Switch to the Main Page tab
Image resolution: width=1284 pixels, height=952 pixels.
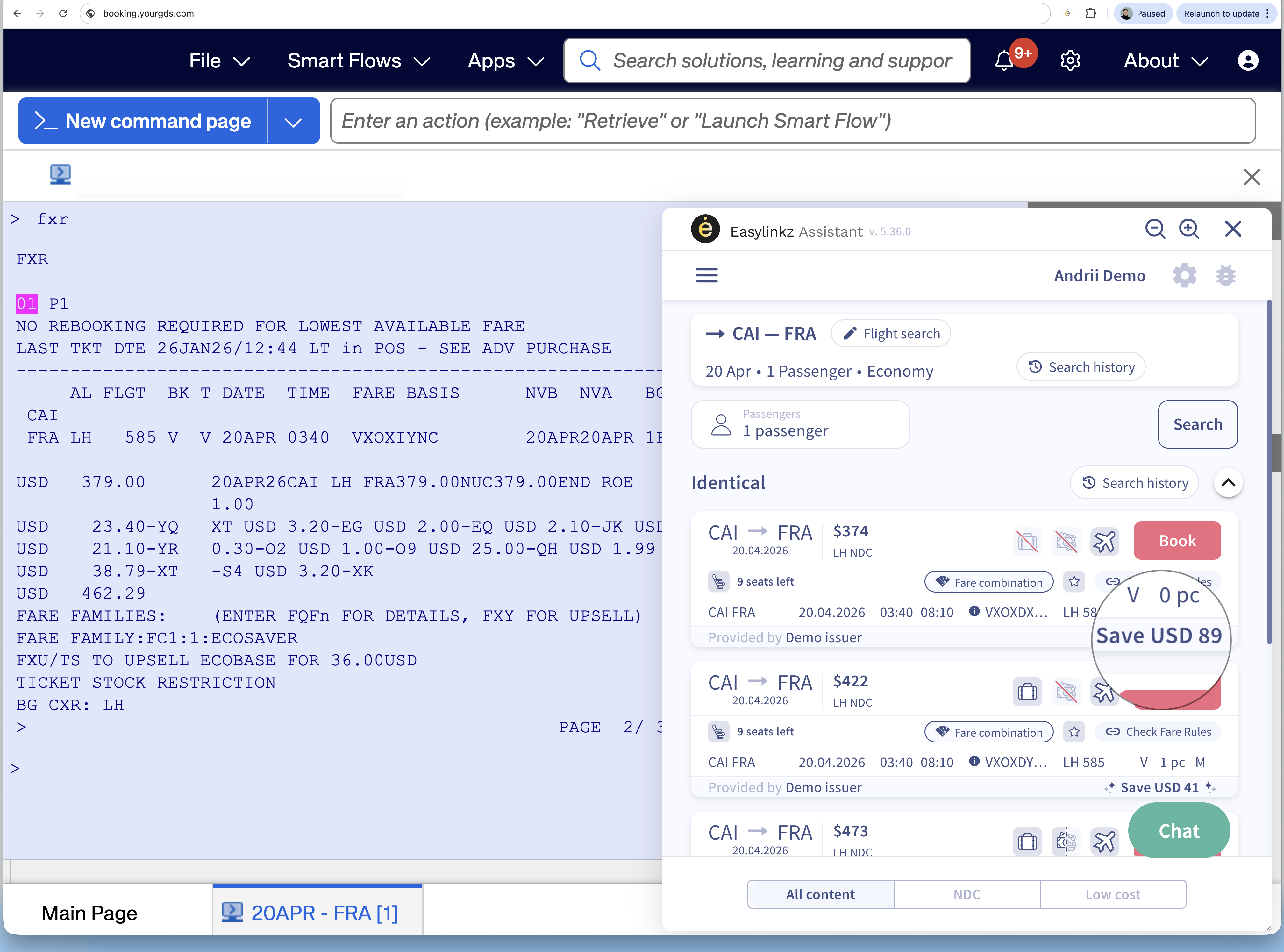pyautogui.click(x=89, y=913)
